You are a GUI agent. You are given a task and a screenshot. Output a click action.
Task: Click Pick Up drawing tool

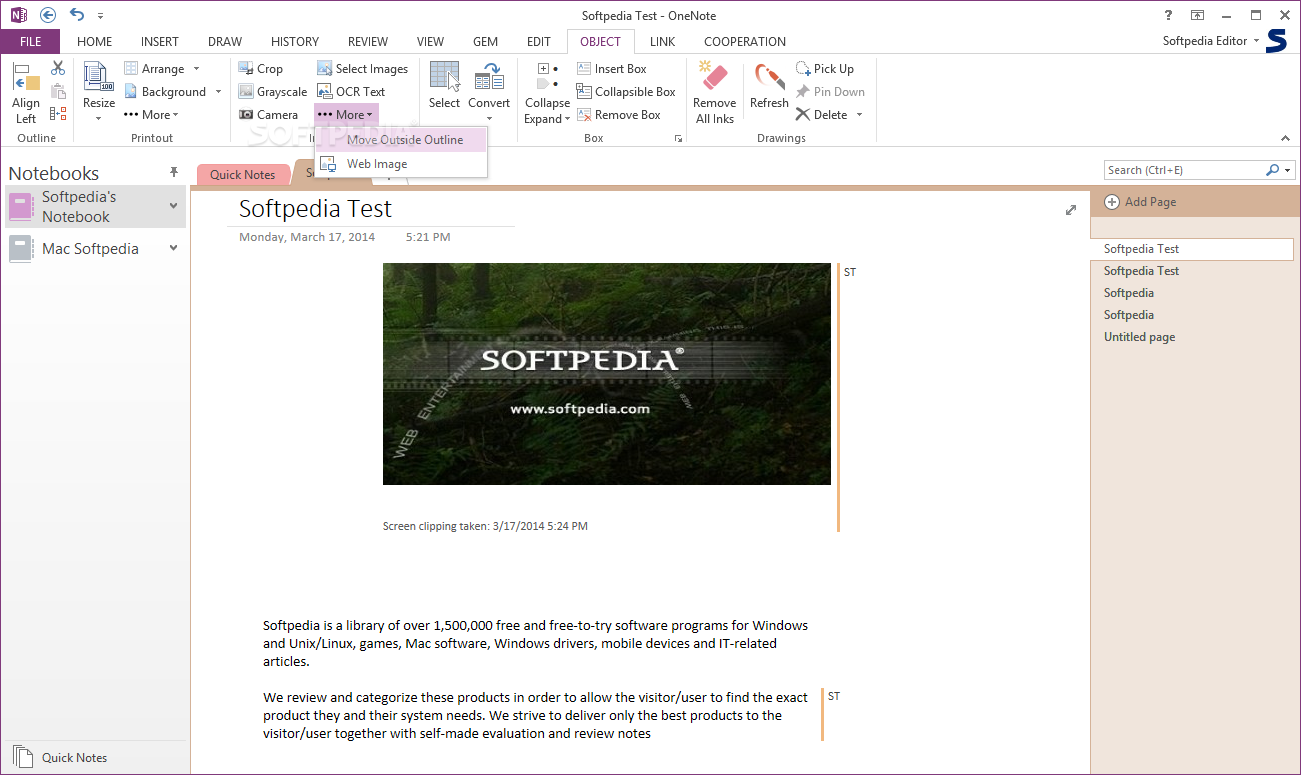point(825,69)
